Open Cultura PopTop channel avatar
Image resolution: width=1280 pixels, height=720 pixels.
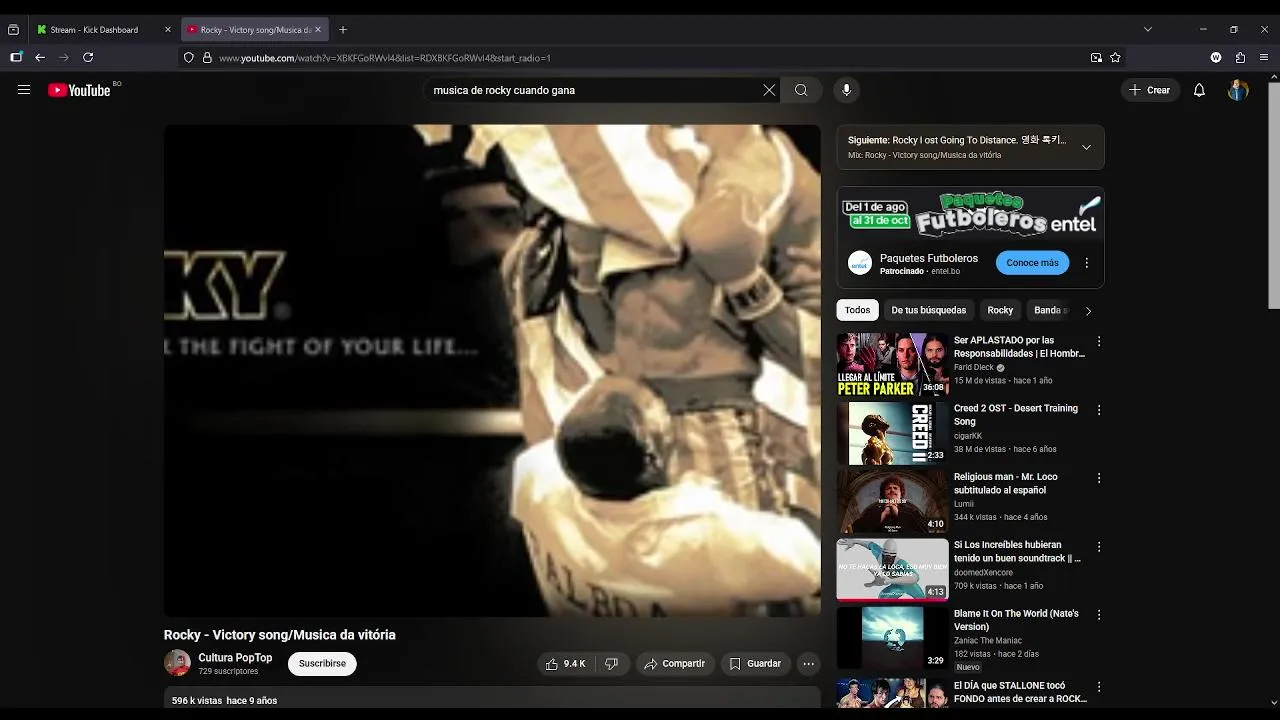pos(177,663)
